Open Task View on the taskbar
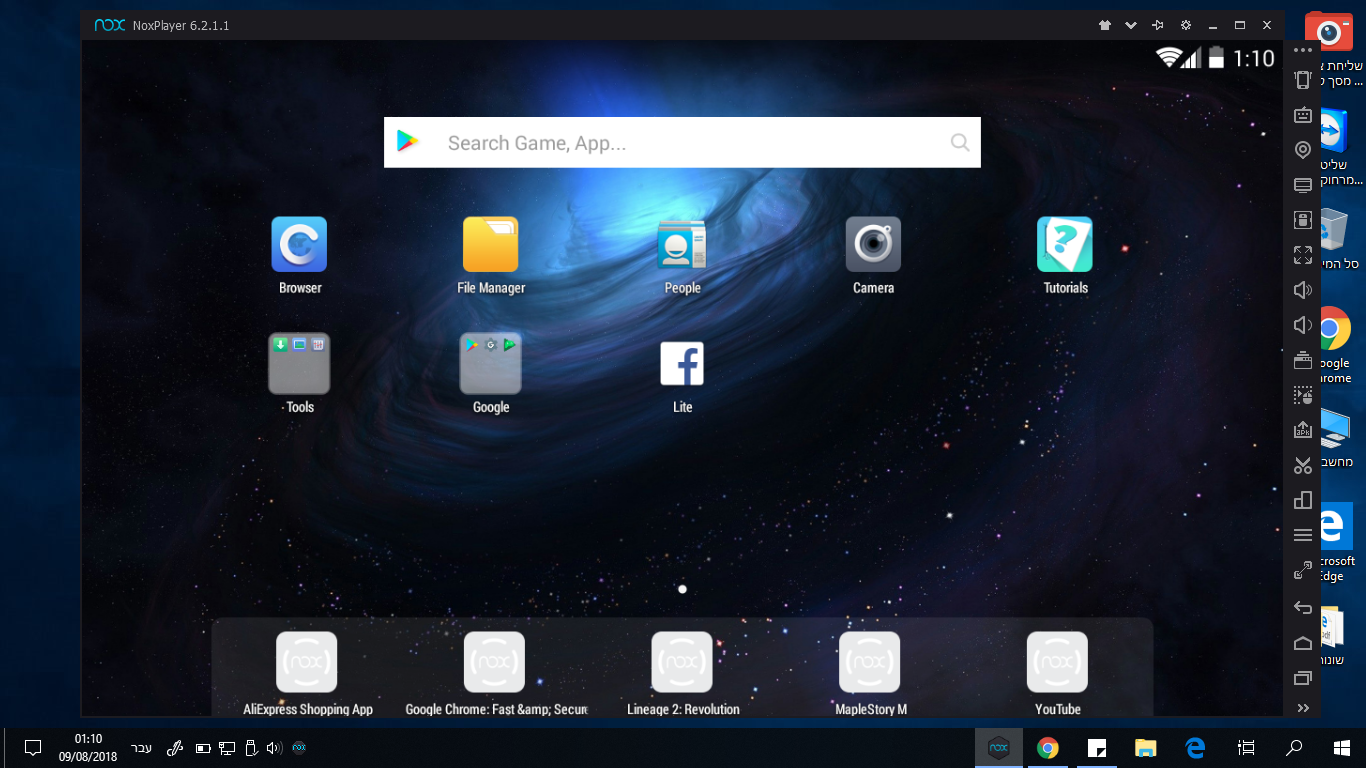The height and width of the screenshot is (768, 1366). (x=1245, y=747)
